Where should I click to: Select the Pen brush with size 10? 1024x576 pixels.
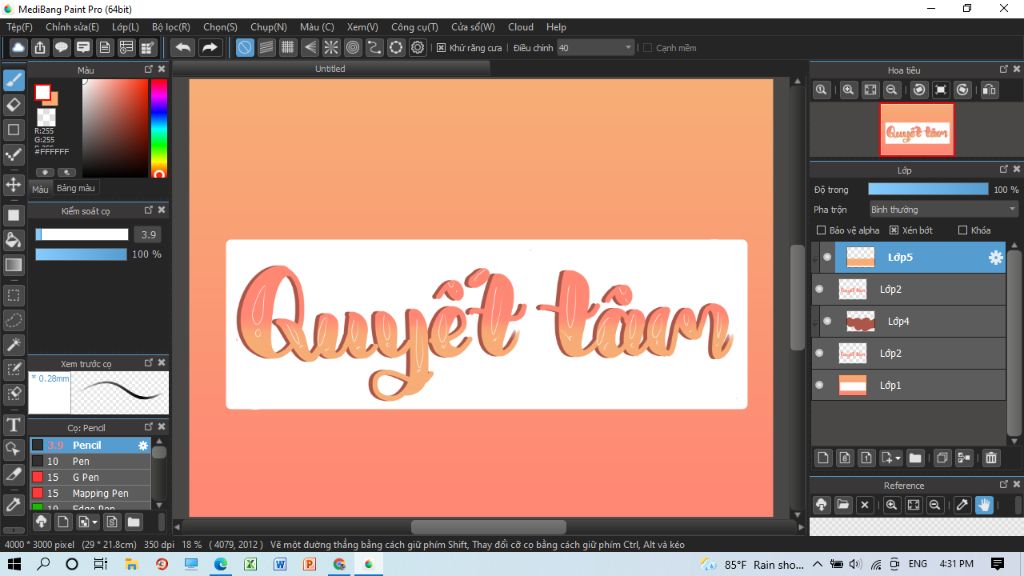tap(90, 461)
